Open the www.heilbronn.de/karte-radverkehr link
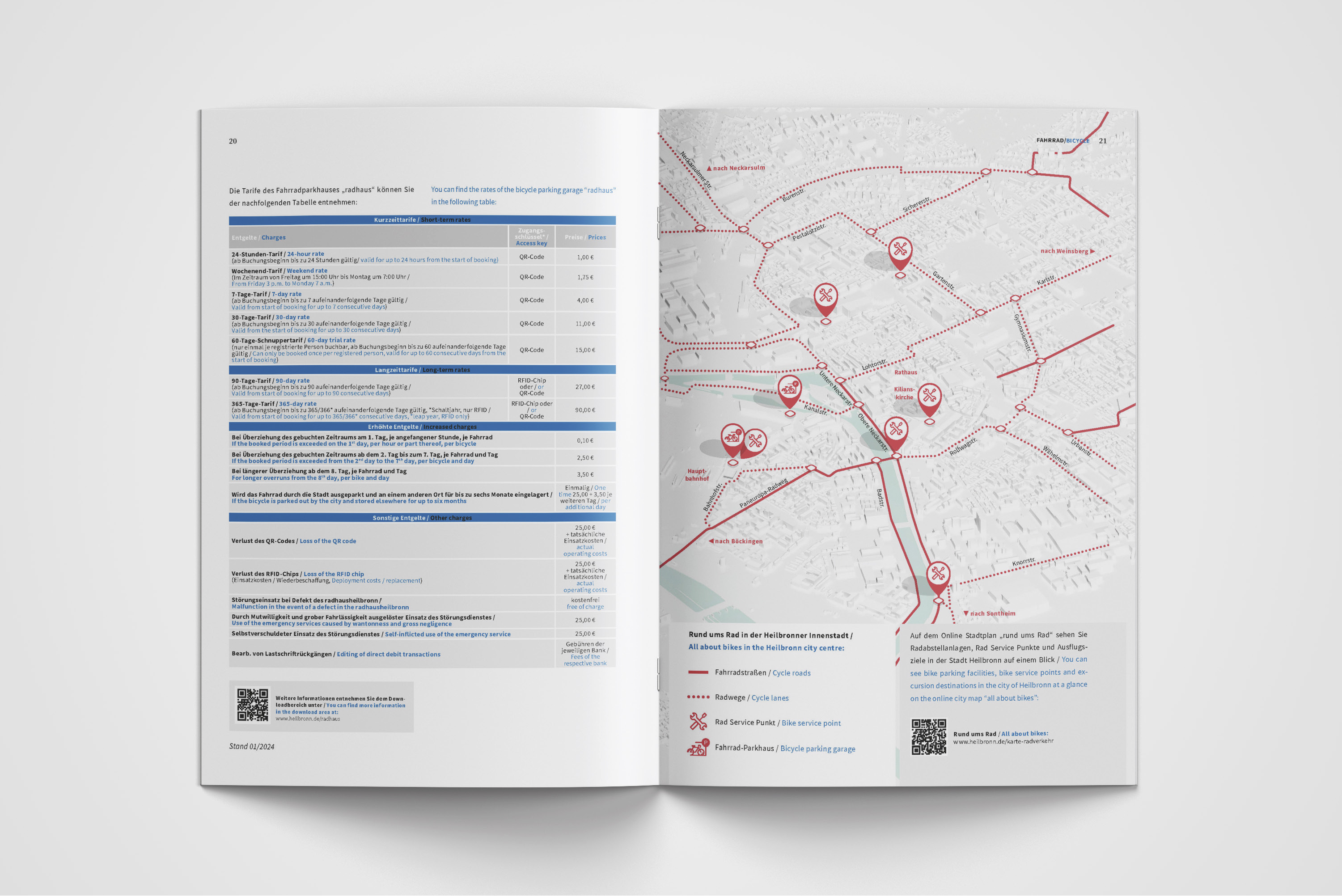 (1003, 741)
